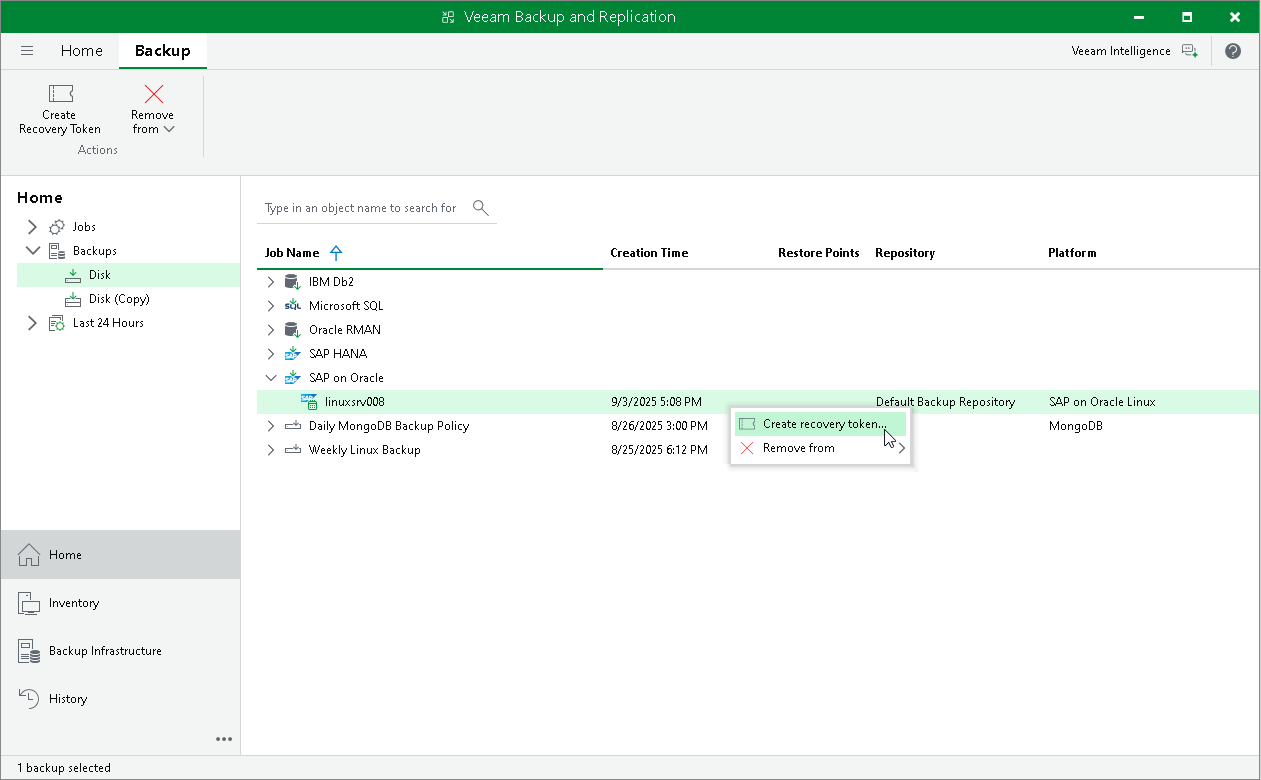The height and width of the screenshot is (780, 1261).
Task: Sort by the Platform column
Action: click(1072, 253)
